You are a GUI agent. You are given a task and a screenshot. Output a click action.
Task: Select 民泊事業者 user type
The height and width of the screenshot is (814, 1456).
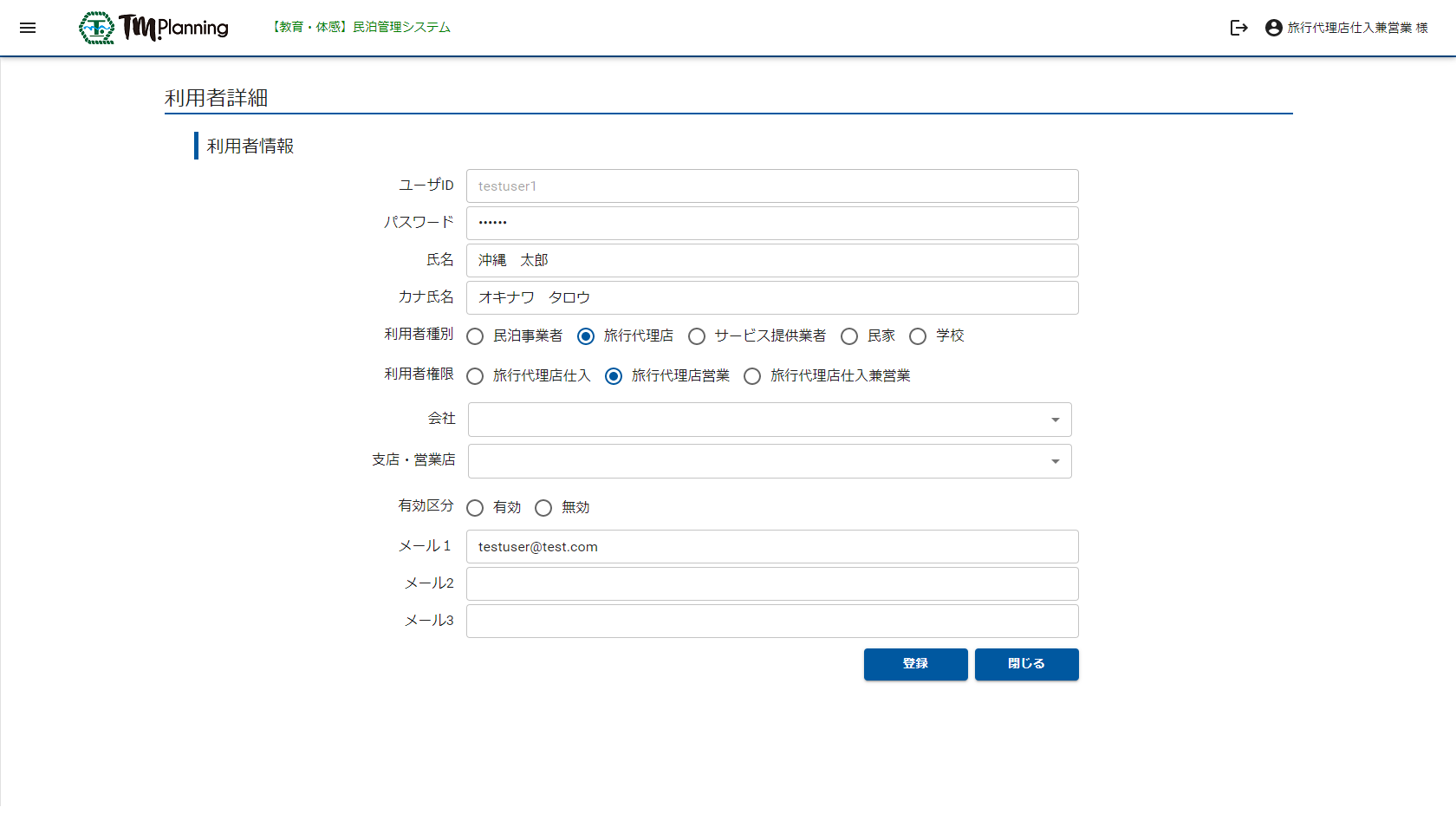(475, 336)
